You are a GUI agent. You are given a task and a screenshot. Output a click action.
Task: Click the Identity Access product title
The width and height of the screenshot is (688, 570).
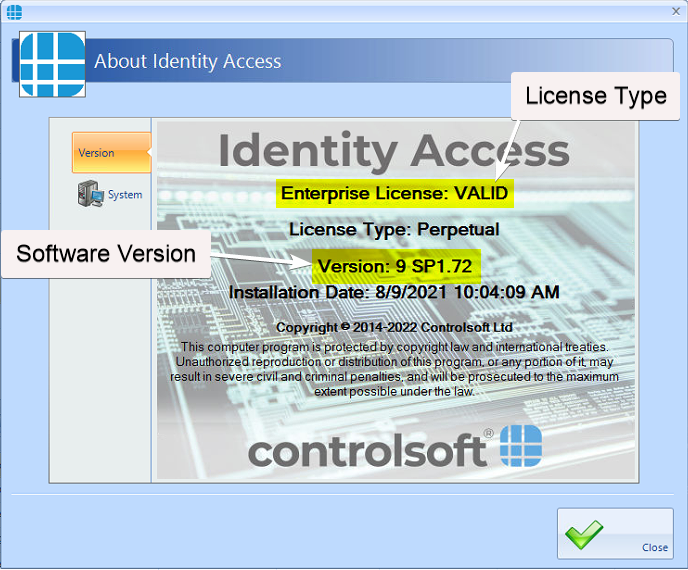click(x=394, y=151)
